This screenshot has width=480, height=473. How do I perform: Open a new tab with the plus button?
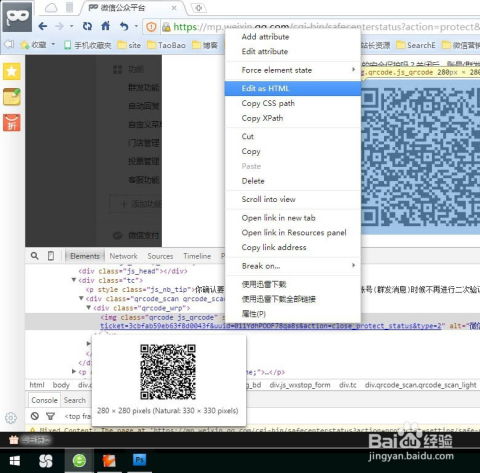point(199,8)
